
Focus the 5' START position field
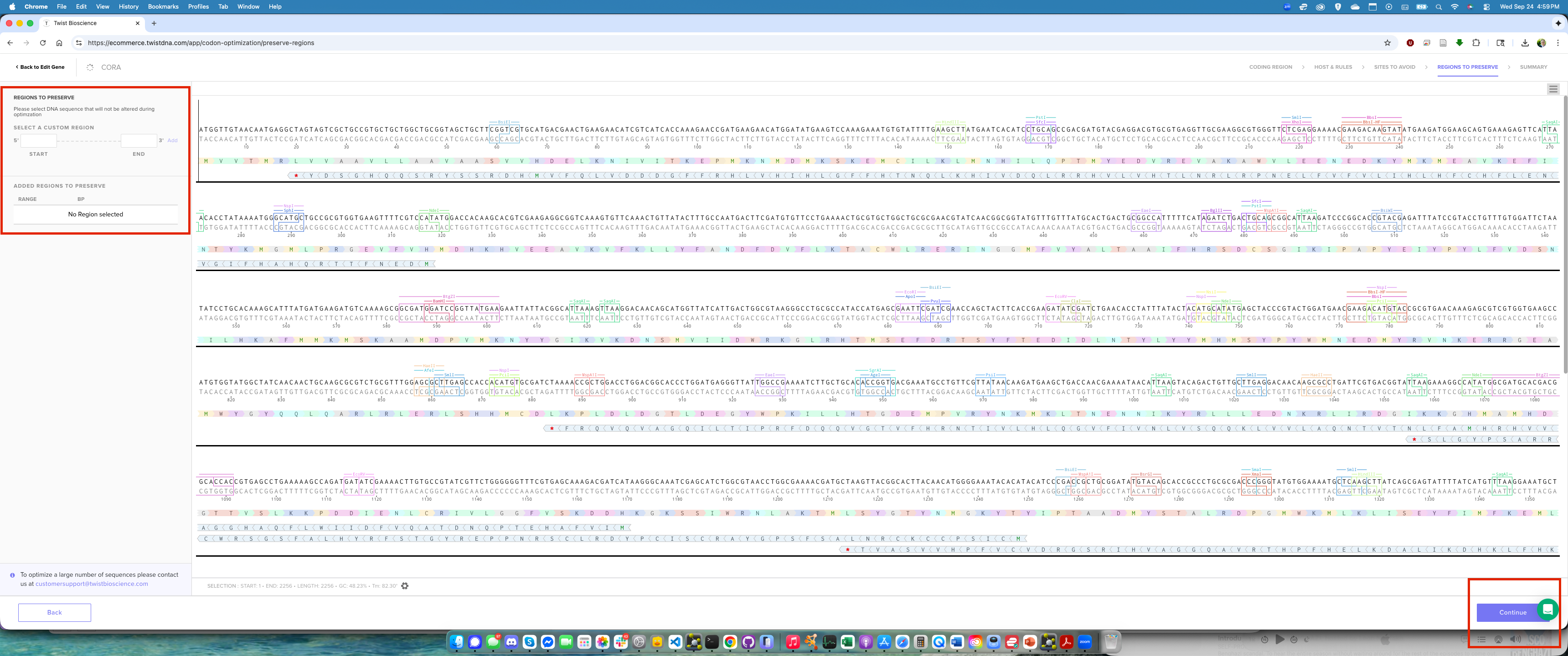coord(38,141)
